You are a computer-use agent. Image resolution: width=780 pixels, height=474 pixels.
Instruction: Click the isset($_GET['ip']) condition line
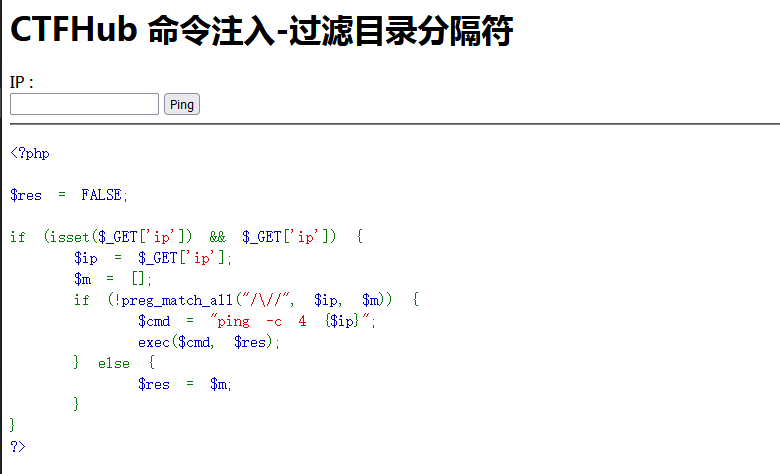coord(187,237)
